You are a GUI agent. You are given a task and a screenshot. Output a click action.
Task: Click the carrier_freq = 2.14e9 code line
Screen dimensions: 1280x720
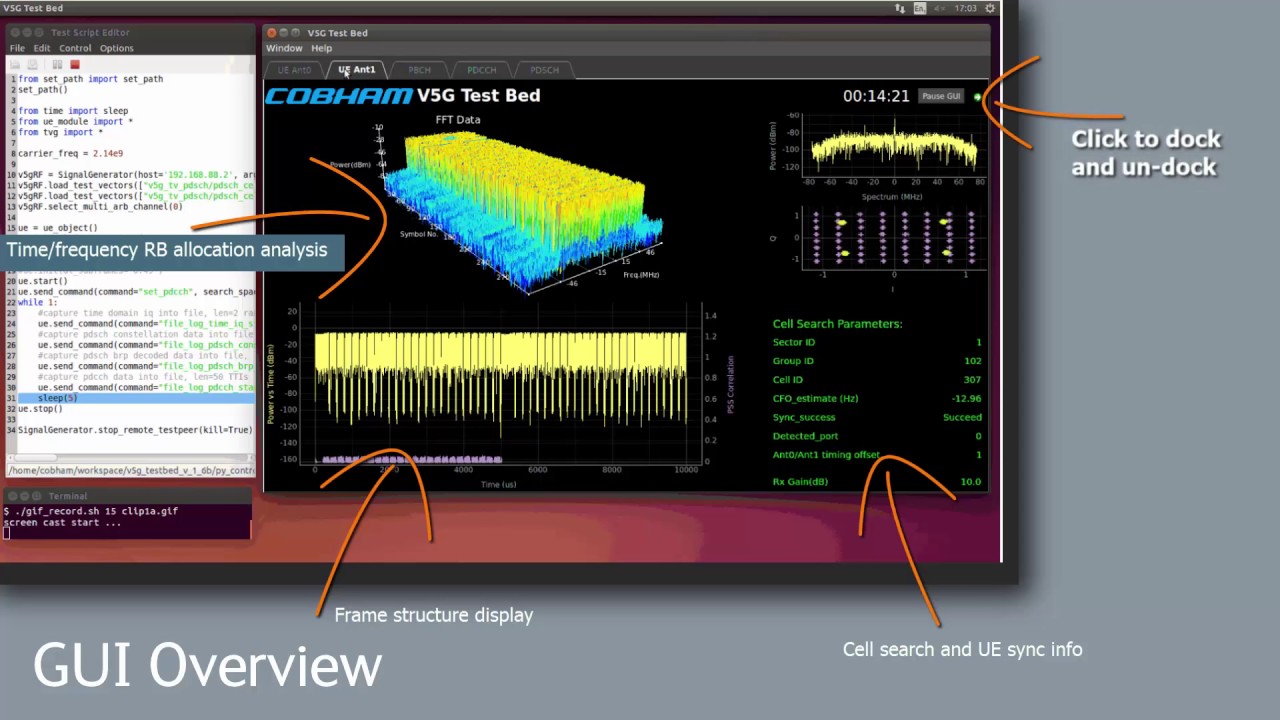pyautogui.click(x=70, y=153)
